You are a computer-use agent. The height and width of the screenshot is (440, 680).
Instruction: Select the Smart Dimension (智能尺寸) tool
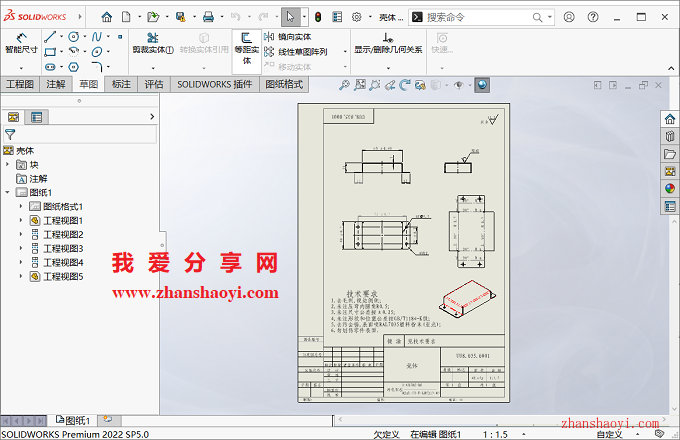pyautogui.click(x=21, y=43)
